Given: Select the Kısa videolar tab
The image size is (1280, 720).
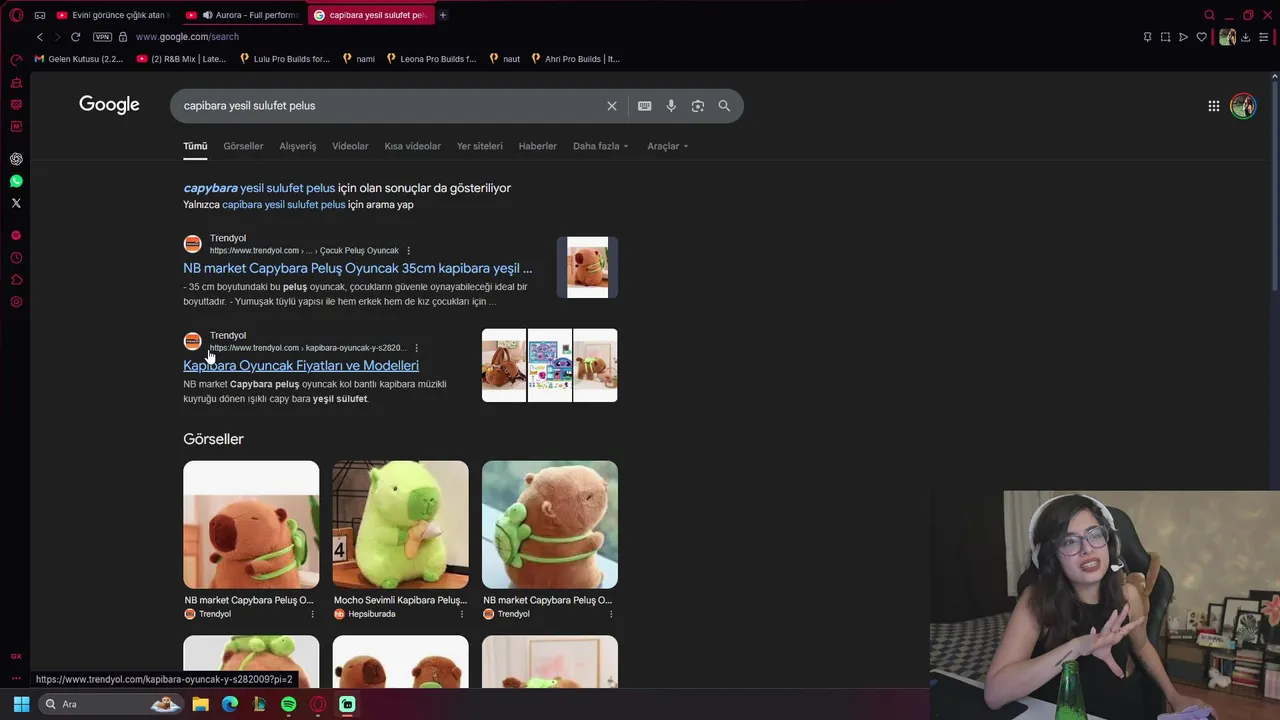Looking at the screenshot, I should point(412,146).
